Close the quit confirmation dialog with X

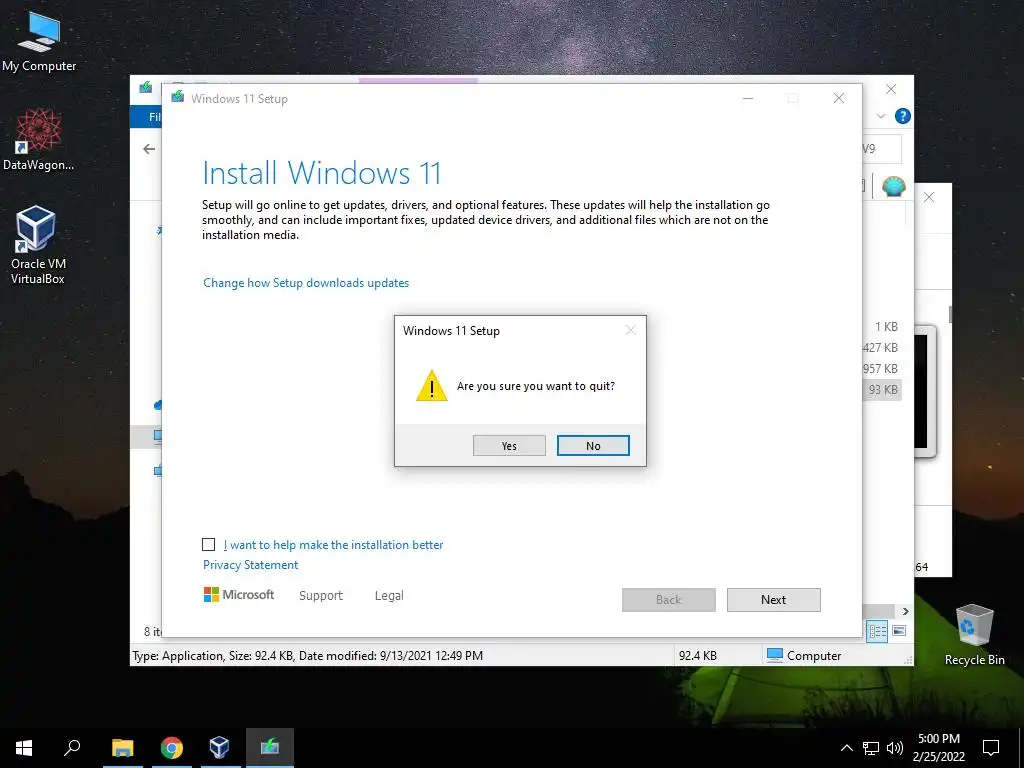coord(630,330)
